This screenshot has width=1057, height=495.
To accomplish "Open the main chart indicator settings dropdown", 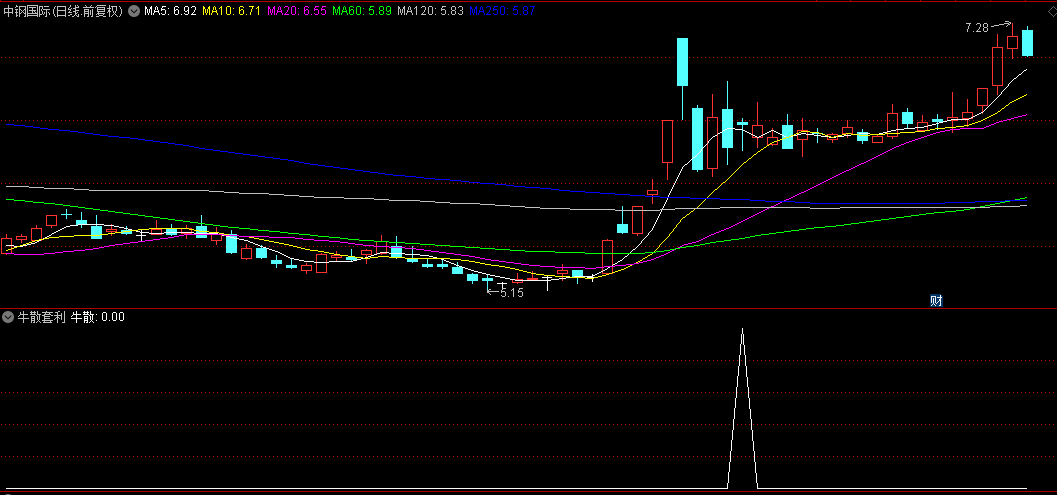I will point(133,11).
